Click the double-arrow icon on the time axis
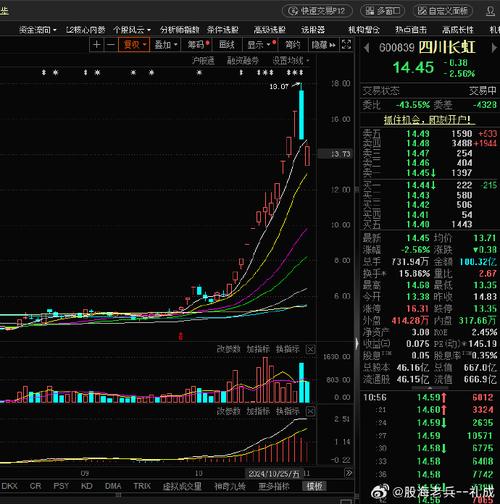 (x=348, y=473)
